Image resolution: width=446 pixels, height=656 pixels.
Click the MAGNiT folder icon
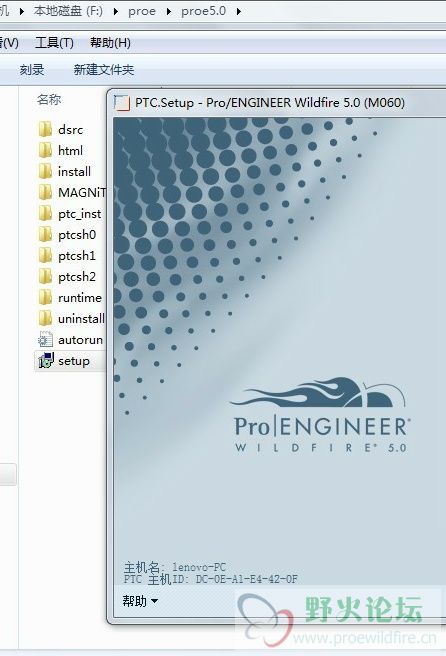pos(45,192)
